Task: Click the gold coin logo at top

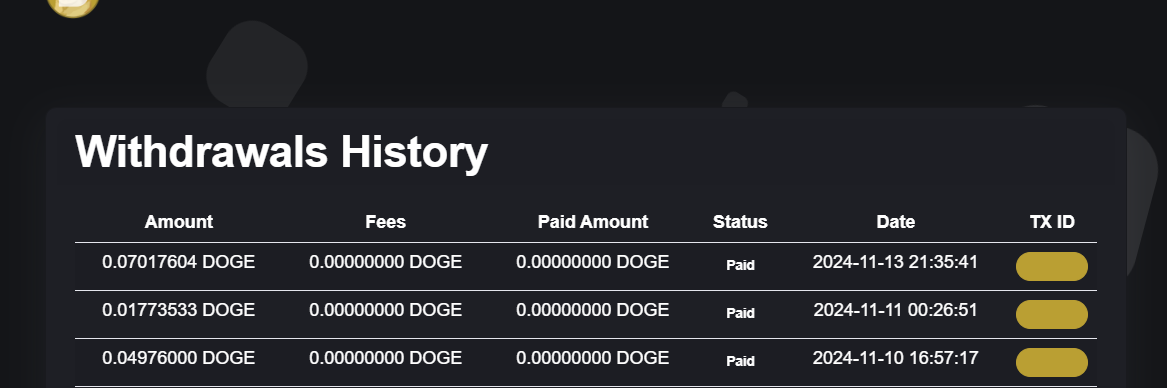Action: pos(73,6)
